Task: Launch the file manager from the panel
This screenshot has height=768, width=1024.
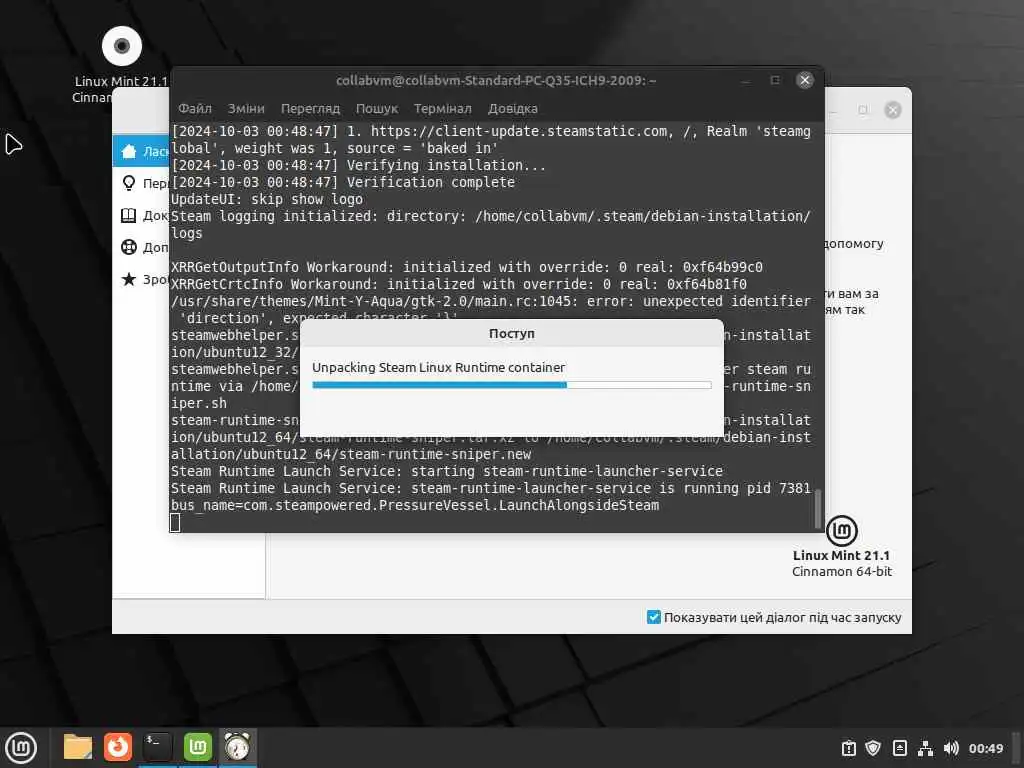Action: click(x=78, y=747)
